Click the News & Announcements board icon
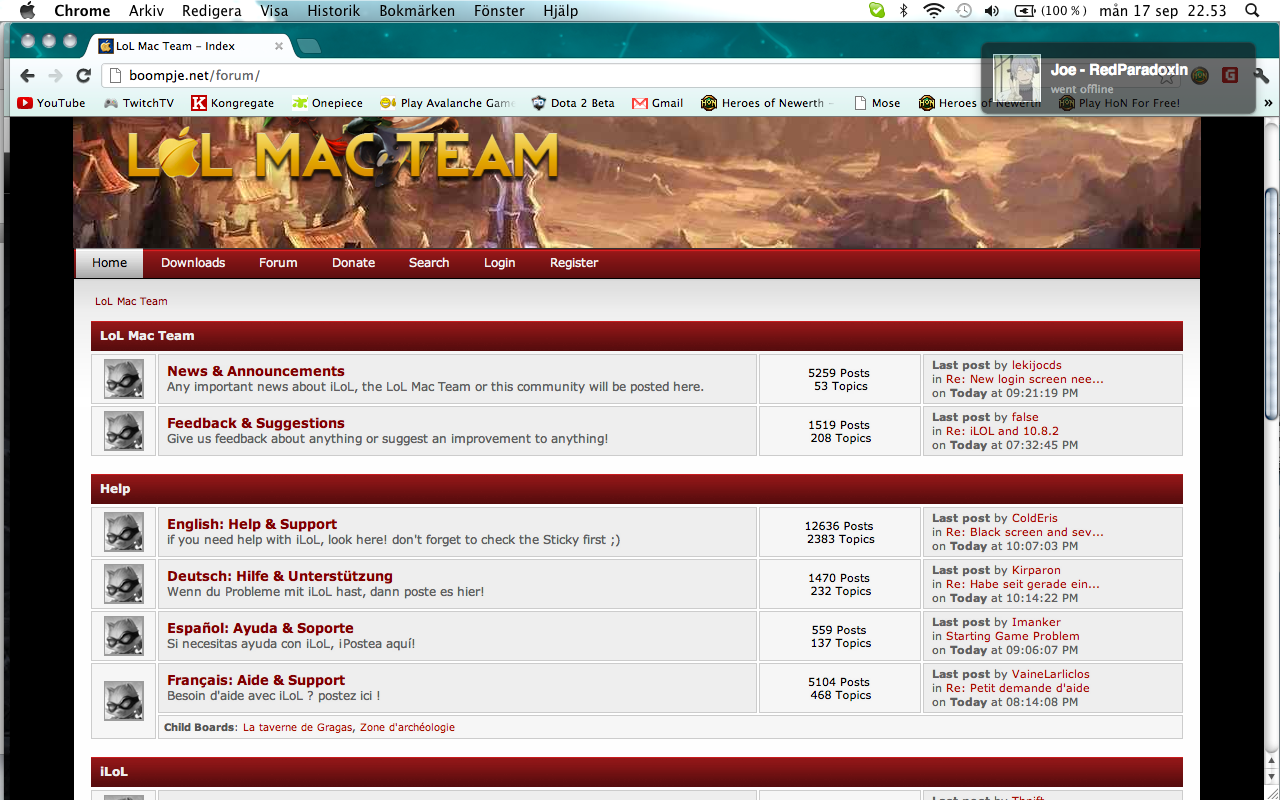The height and width of the screenshot is (800, 1280). 124,379
